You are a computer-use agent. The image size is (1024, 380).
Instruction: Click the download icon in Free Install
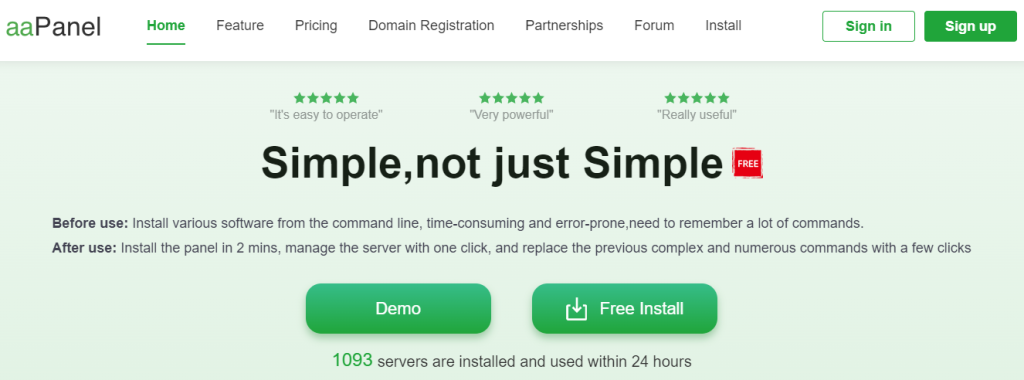click(x=576, y=309)
